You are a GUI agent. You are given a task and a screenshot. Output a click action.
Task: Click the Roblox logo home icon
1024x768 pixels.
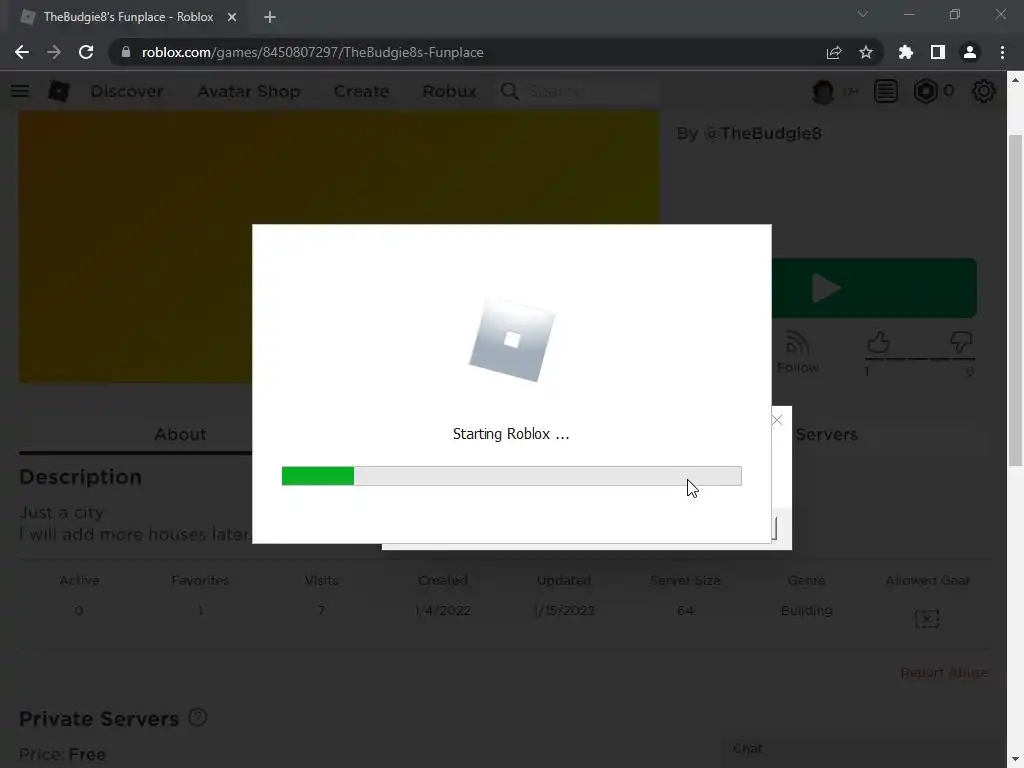[x=59, y=91]
